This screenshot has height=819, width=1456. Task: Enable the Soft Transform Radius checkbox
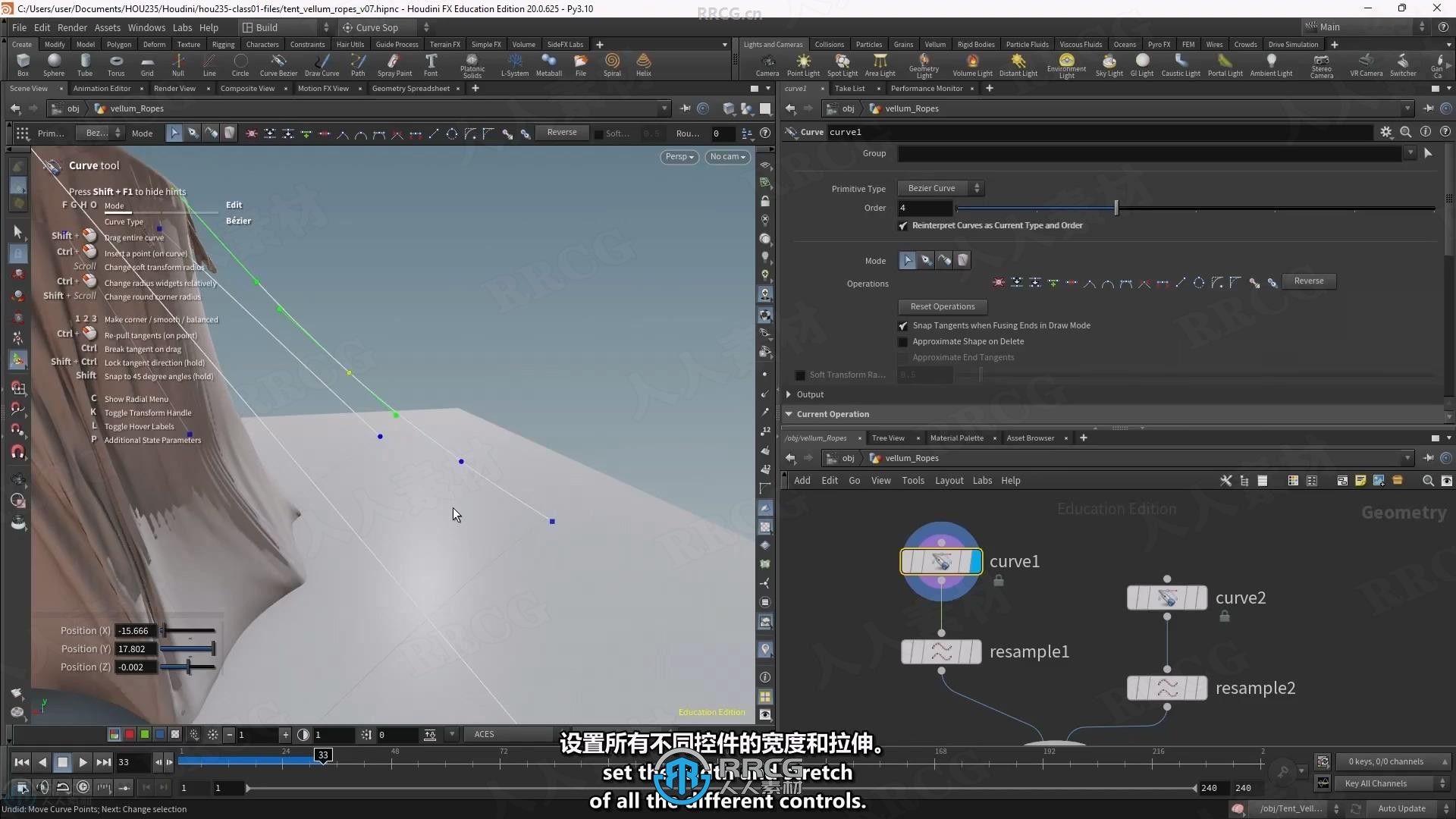click(800, 375)
